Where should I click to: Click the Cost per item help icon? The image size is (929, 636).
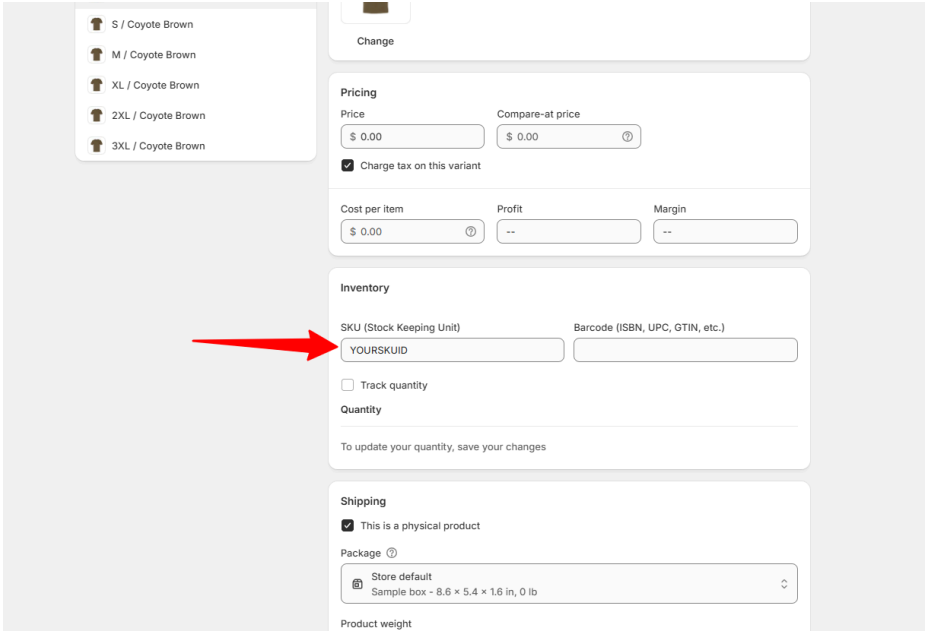[470, 232]
